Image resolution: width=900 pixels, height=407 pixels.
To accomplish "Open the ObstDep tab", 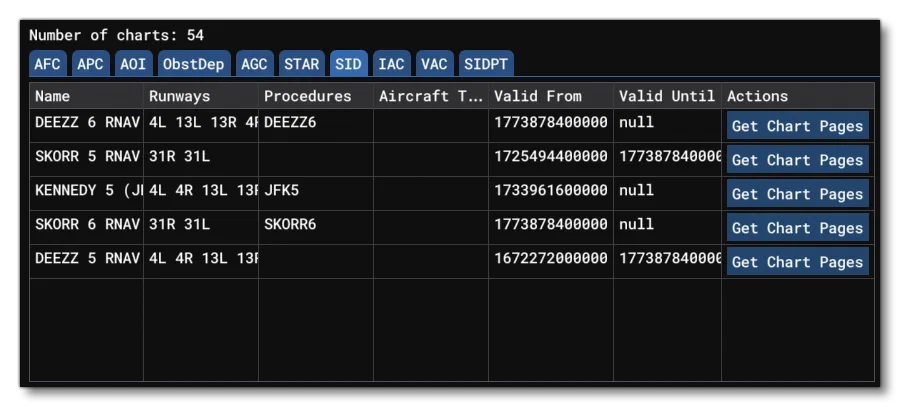I will (193, 64).
